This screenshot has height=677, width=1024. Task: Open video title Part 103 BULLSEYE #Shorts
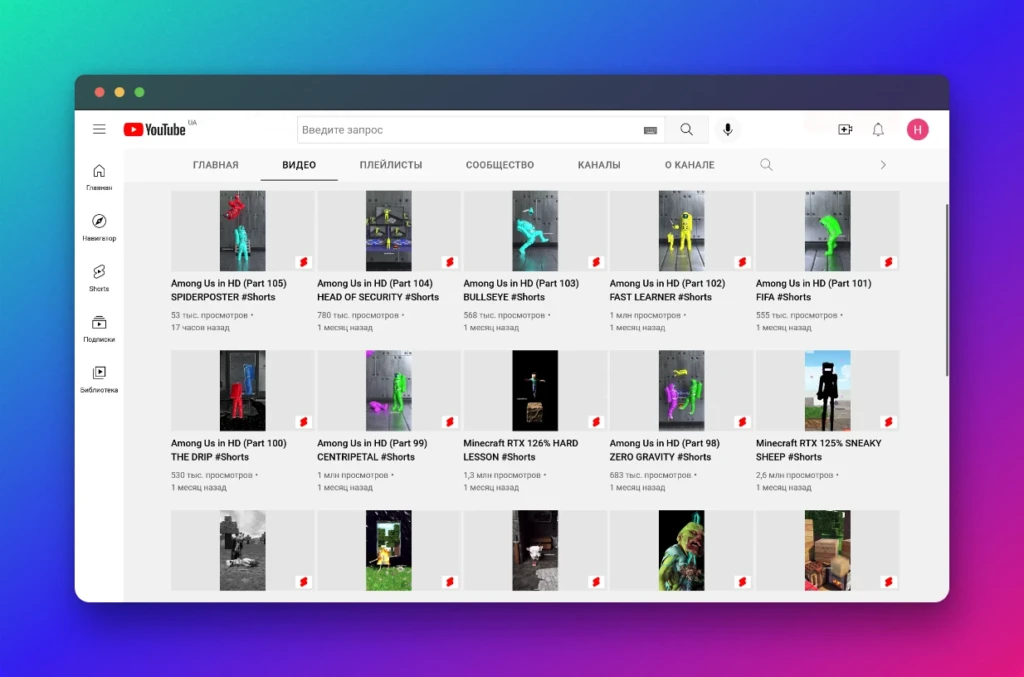click(521, 290)
